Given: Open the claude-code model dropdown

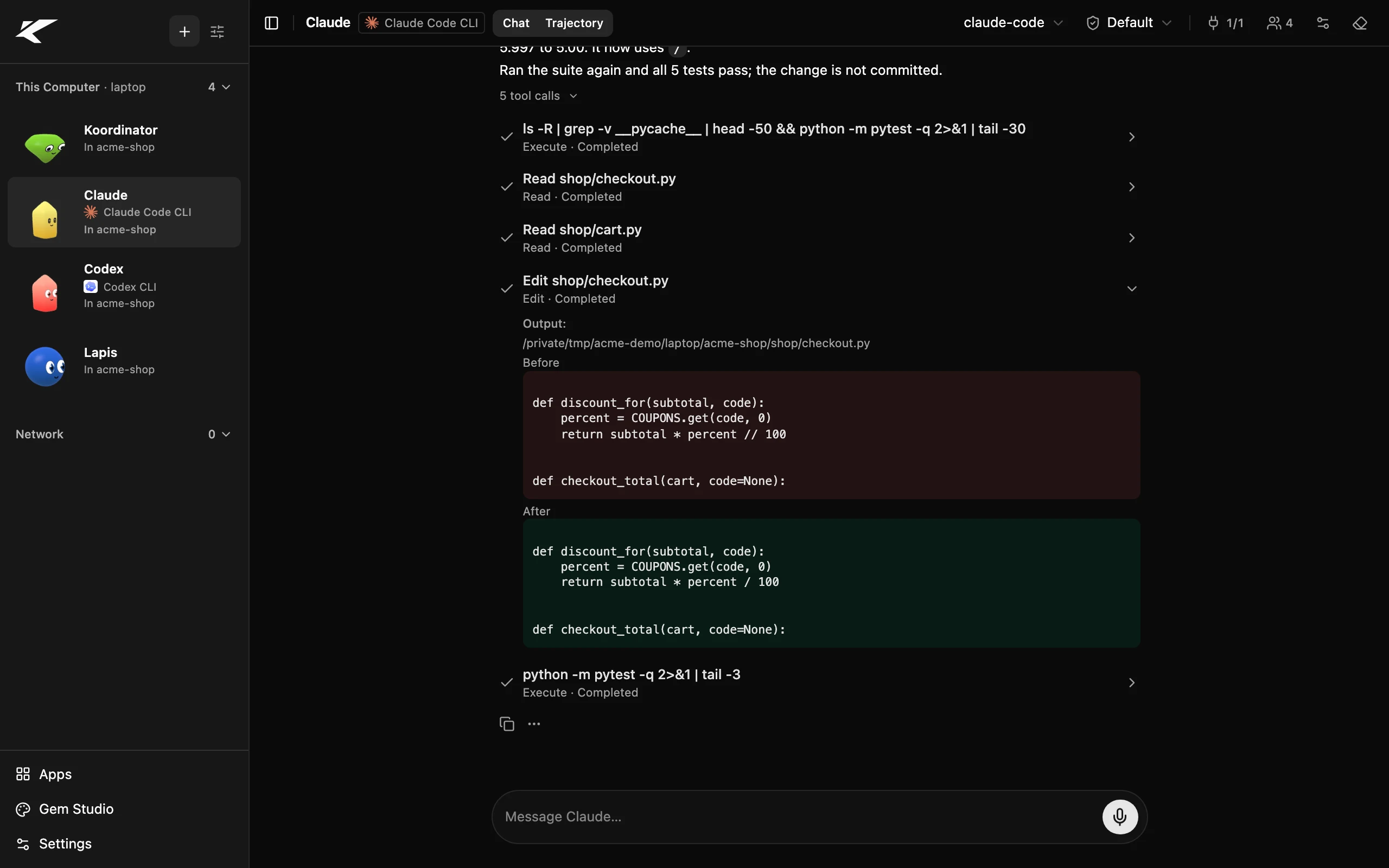Looking at the screenshot, I should (1013, 23).
